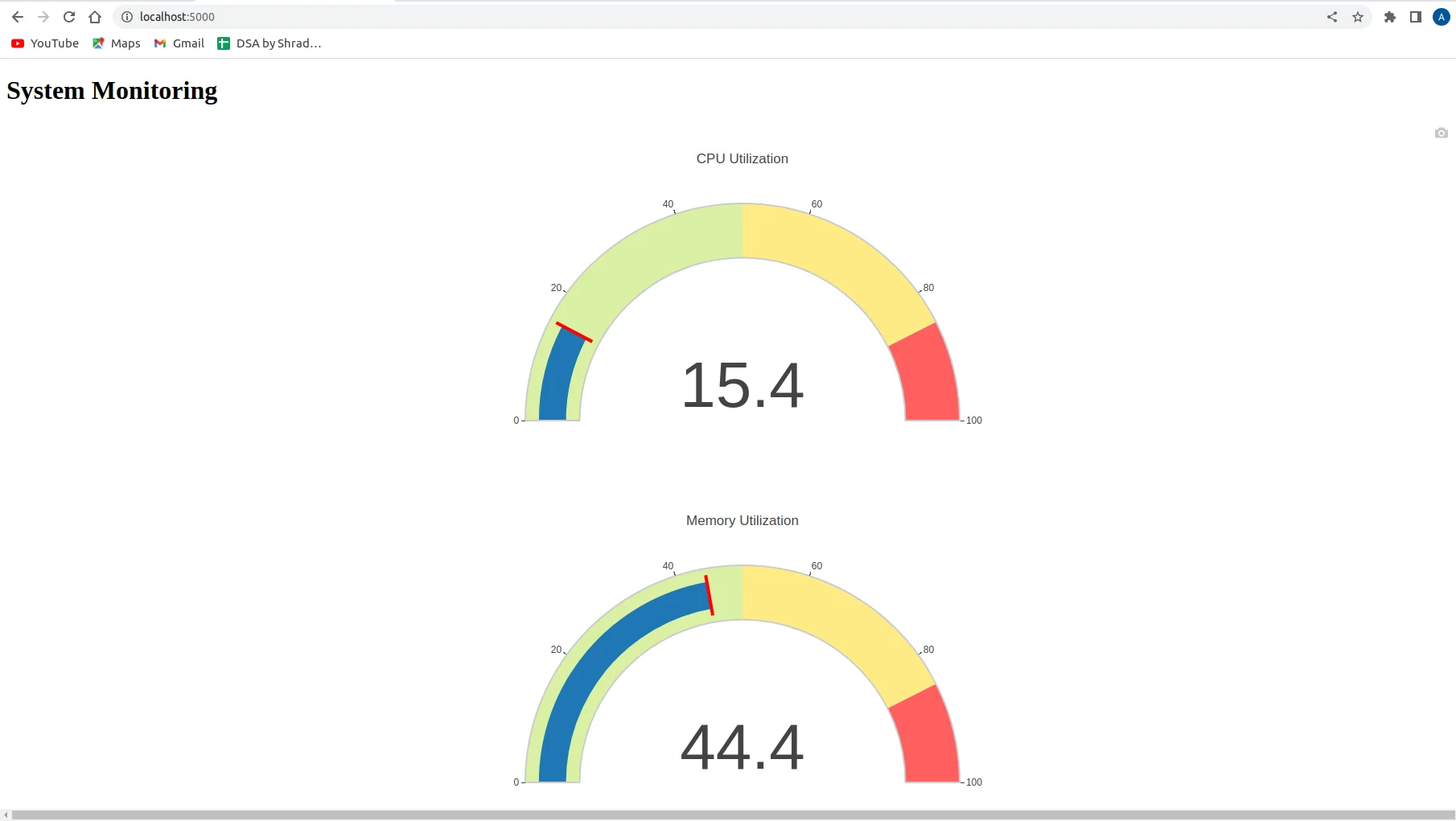Open the Maps bookmark
This screenshot has width=1456, height=821.
pos(117,43)
